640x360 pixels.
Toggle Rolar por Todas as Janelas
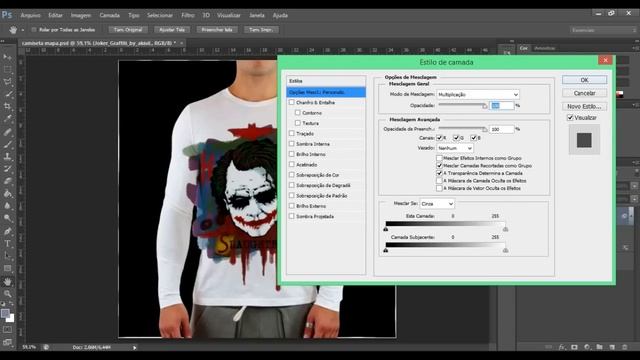click(34, 30)
